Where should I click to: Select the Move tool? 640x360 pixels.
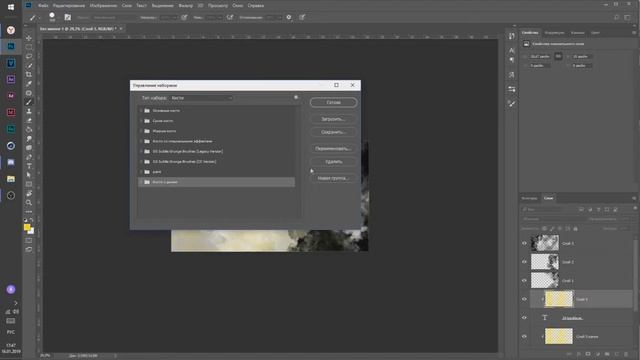29,38
